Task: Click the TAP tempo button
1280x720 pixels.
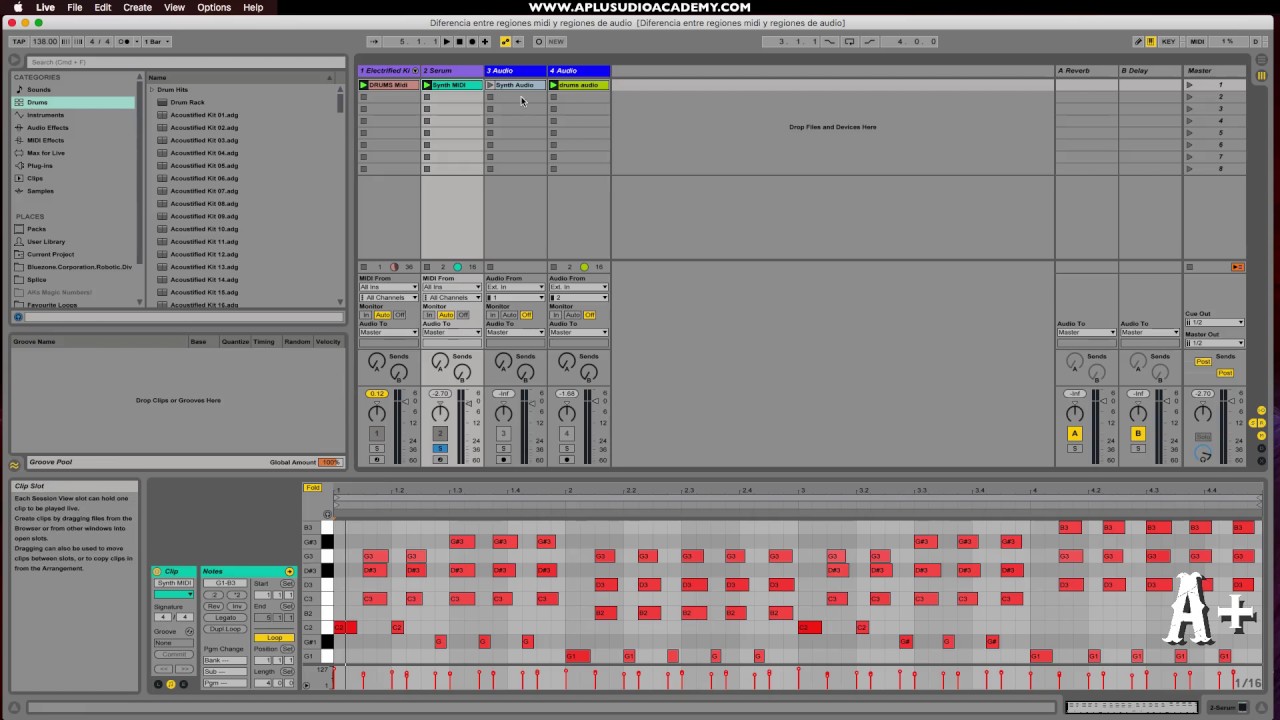Action: pyautogui.click(x=19, y=41)
